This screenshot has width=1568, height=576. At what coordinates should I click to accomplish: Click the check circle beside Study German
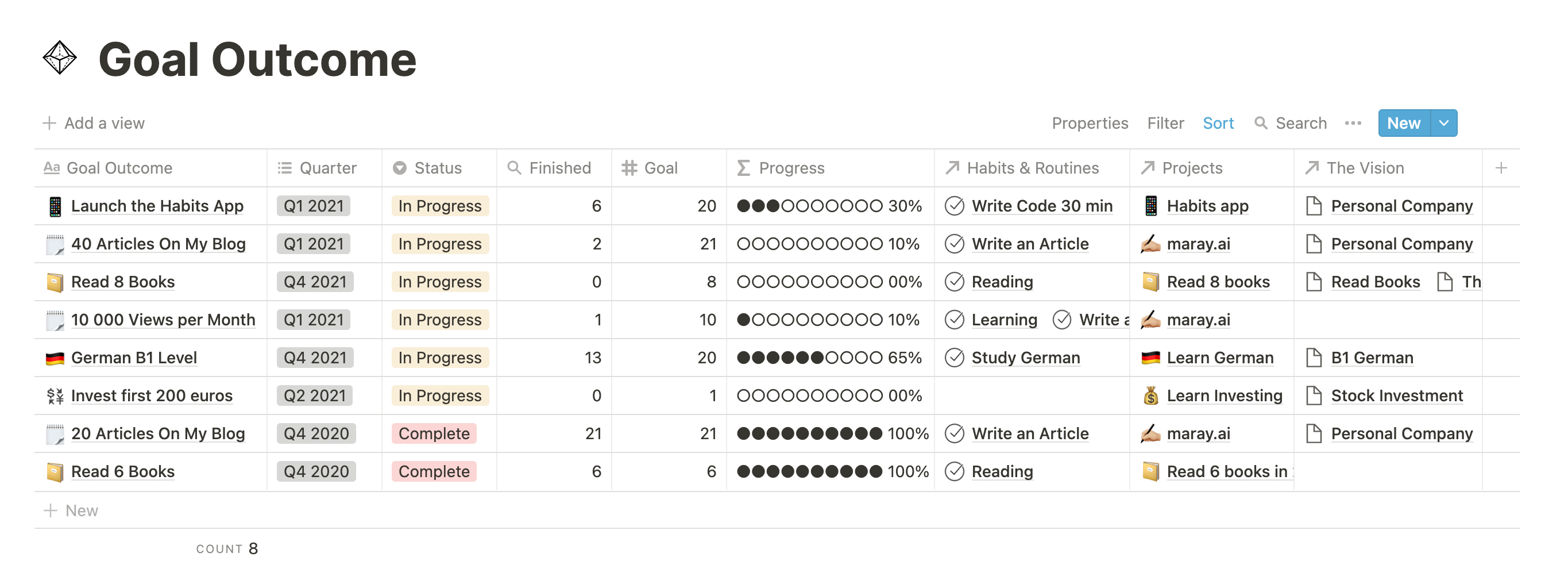point(954,358)
